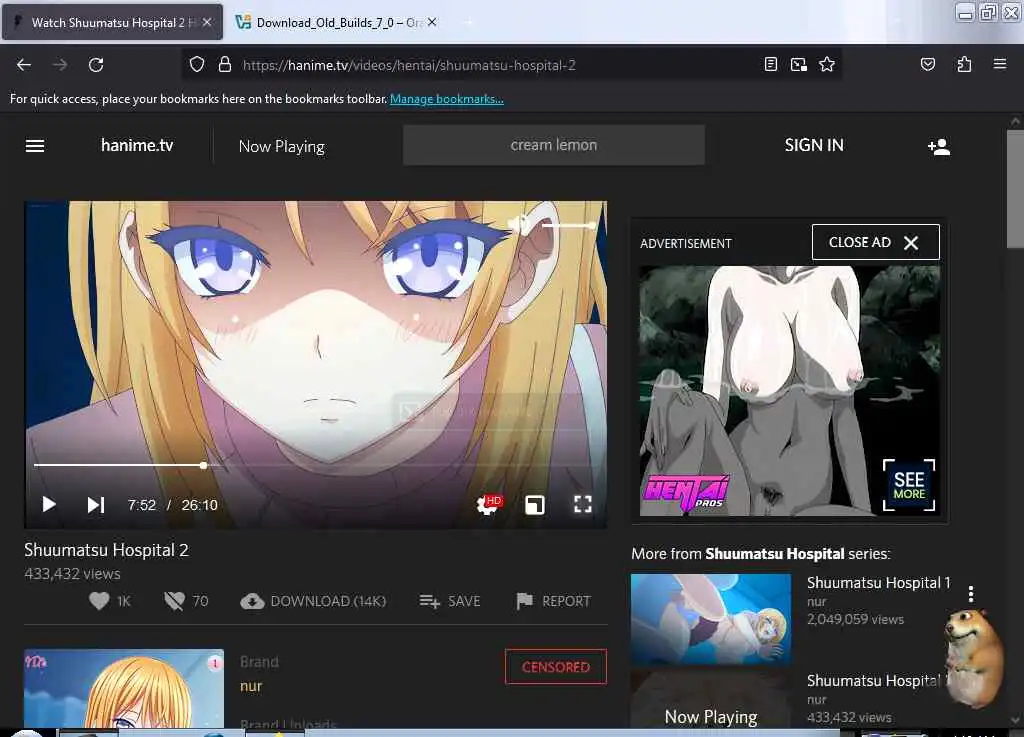This screenshot has width=1024, height=737.
Task: Report the video with the flag button
Action: coord(553,601)
